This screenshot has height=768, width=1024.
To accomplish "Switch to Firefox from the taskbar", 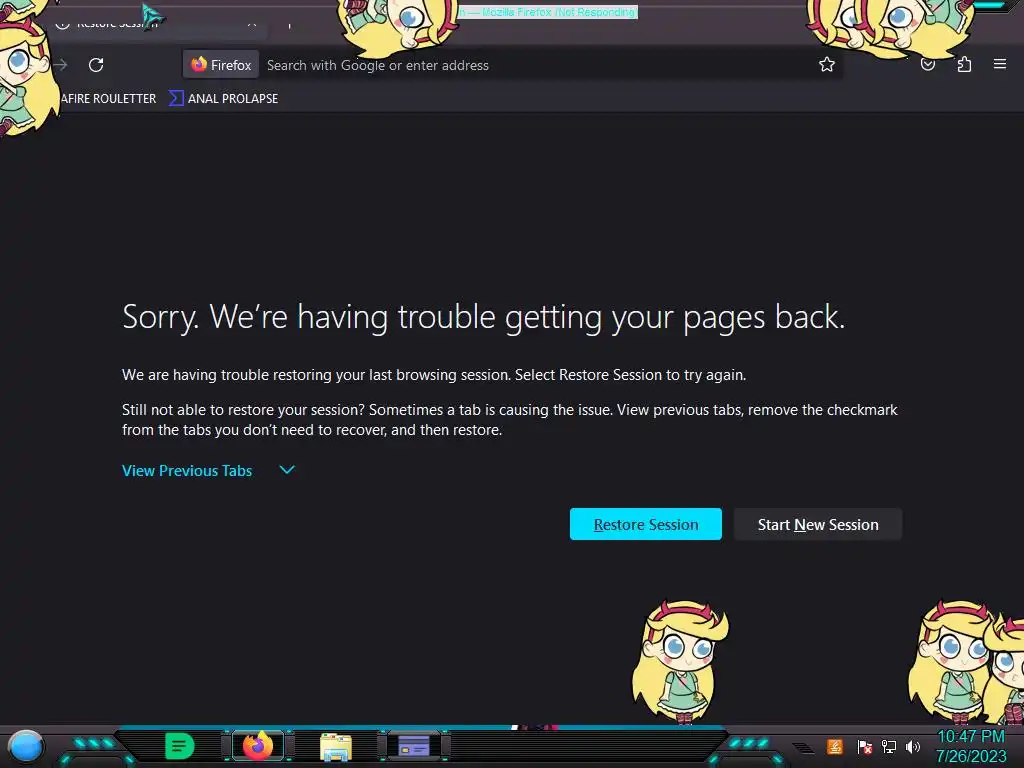I will coord(258,746).
